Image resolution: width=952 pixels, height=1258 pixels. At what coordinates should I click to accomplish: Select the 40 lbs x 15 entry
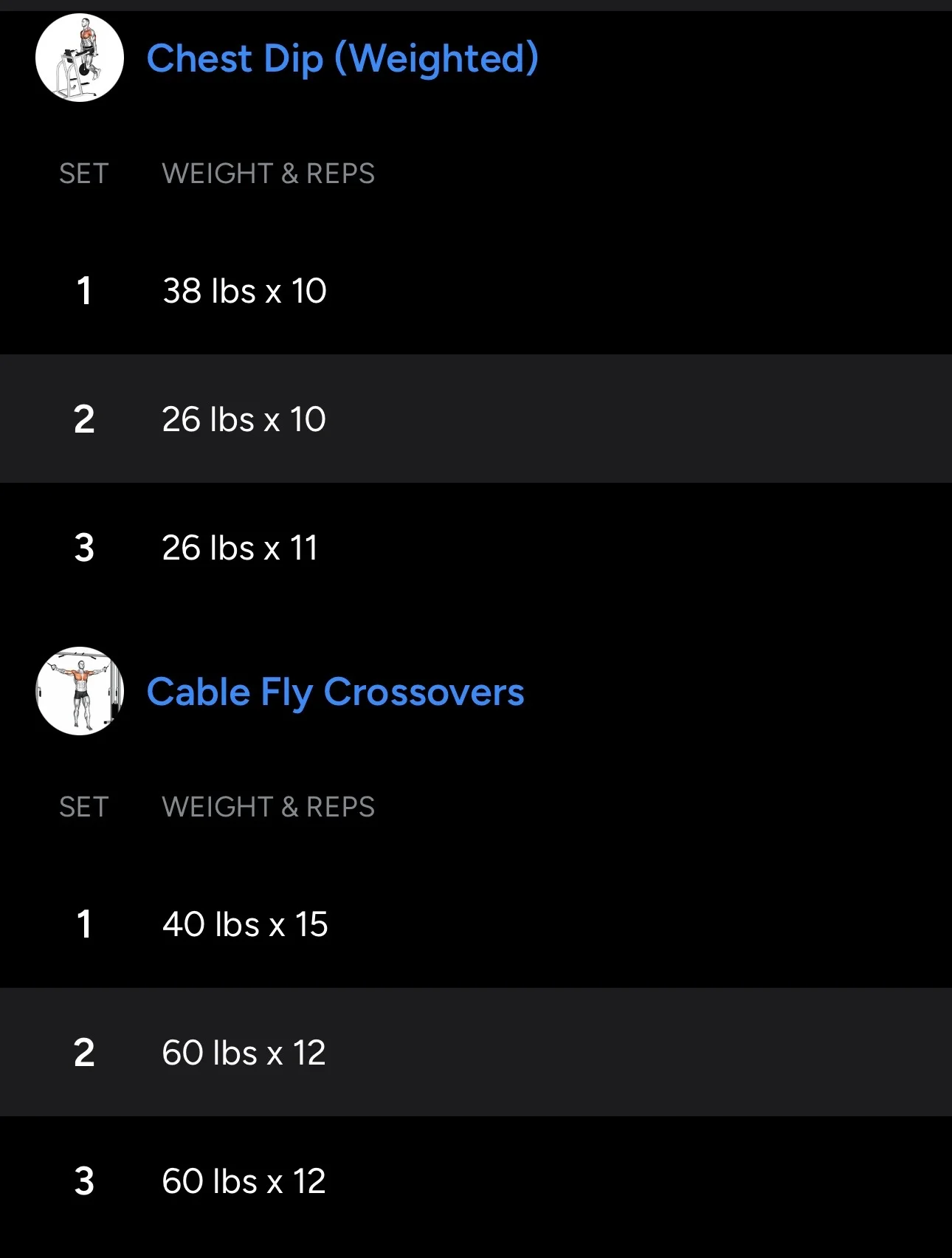coord(245,924)
